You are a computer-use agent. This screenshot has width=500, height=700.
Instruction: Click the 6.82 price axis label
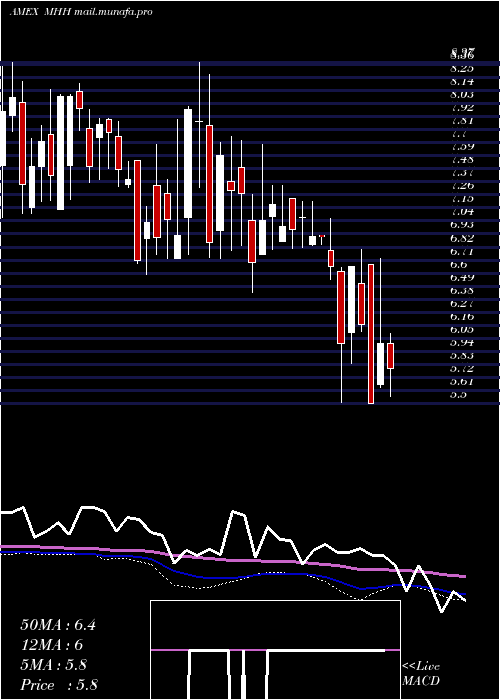tap(462, 238)
